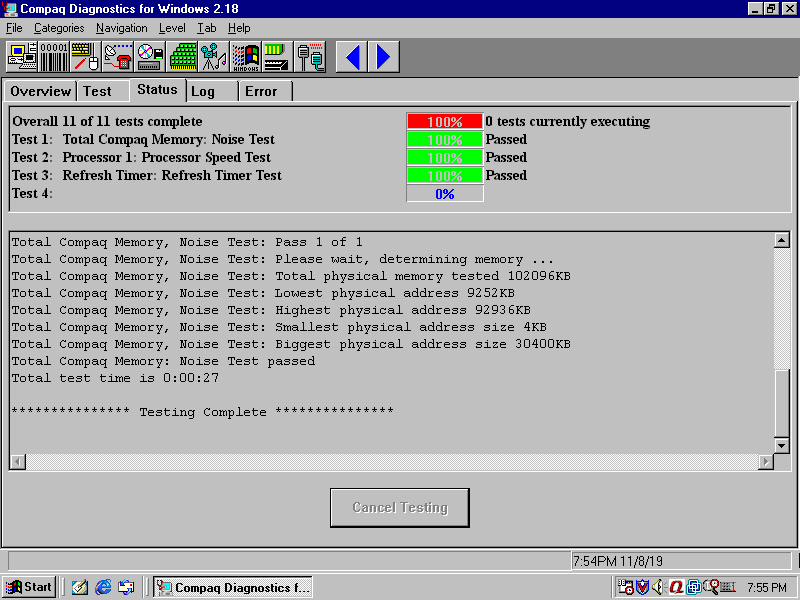Click the blue overlapping squares tray icon
The height and width of the screenshot is (600, 800).
(694, 588)
